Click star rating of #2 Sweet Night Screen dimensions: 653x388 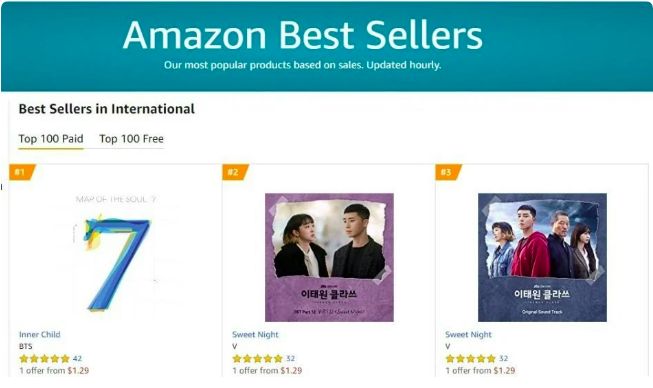tap(258, 358)
